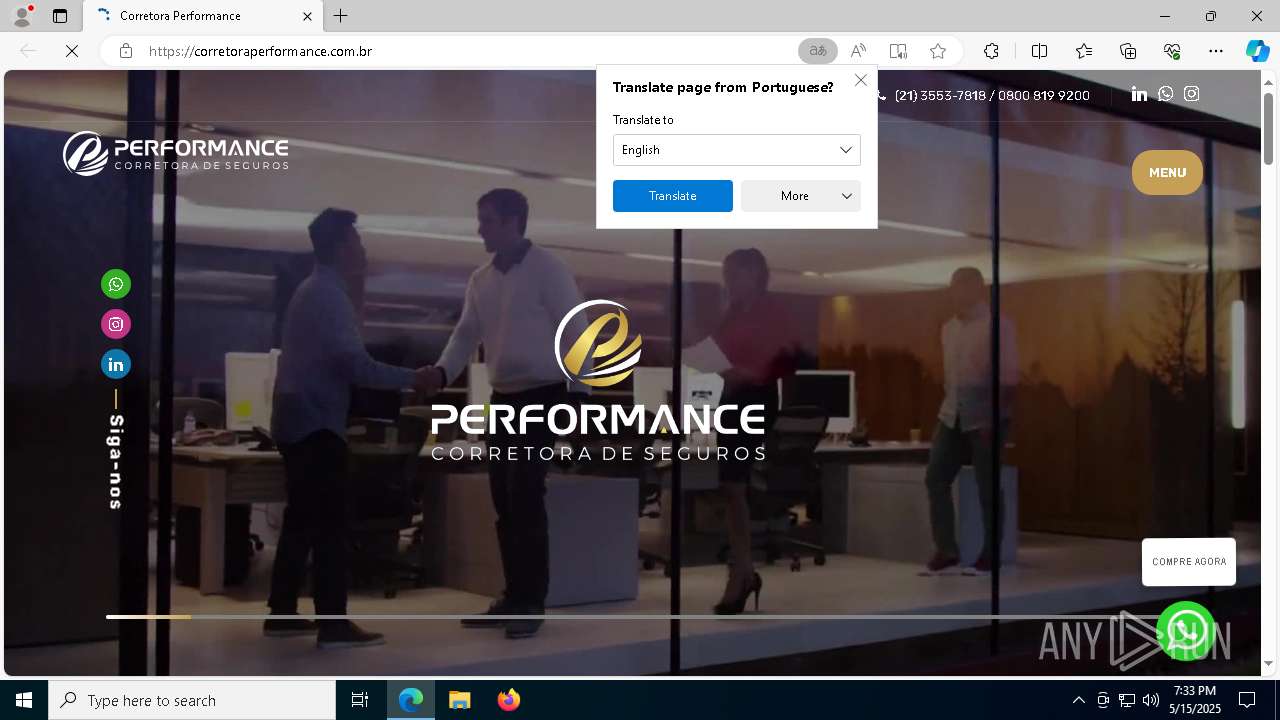
Task: Open network settings tray icon
Action: point(1127,700)
